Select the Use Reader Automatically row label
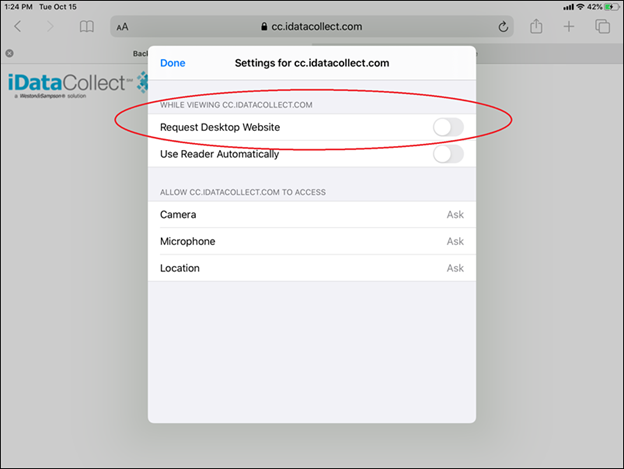Viewport: 624px width, 469px height. point(220,154)
